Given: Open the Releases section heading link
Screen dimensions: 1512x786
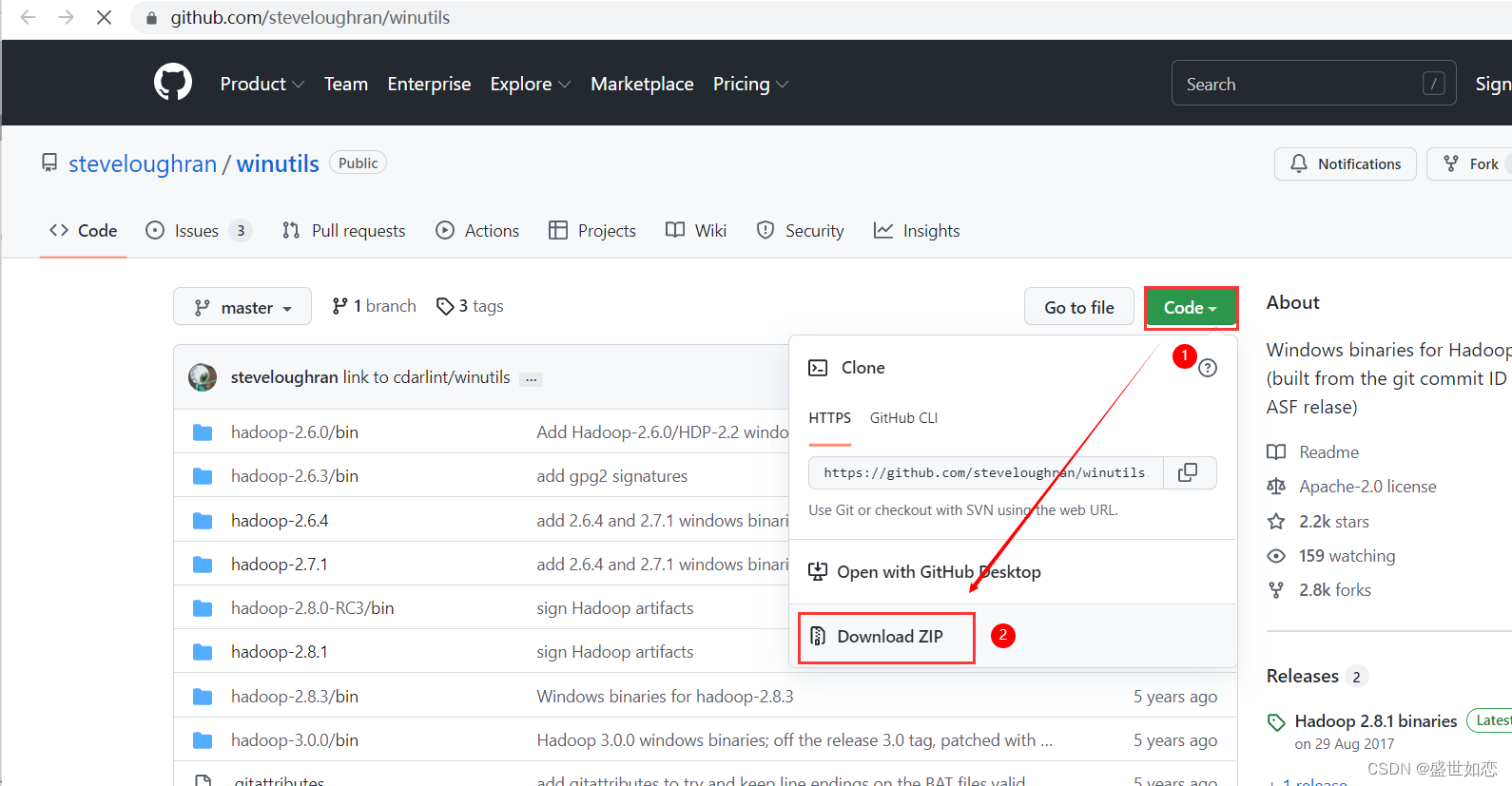Looking at the screenshot, I should [x=1302, y=676].
